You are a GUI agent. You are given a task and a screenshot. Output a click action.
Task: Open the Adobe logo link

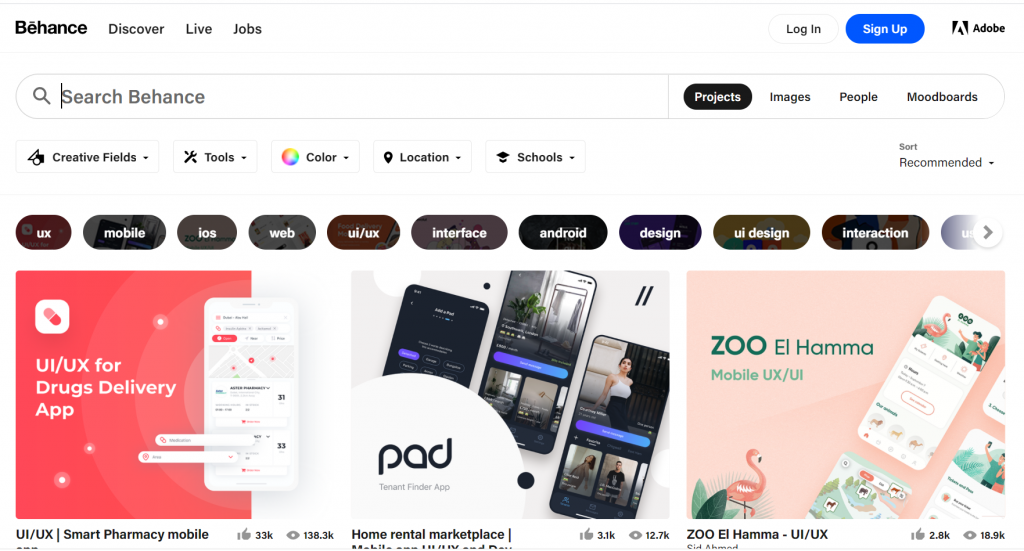tap(978, 28)
